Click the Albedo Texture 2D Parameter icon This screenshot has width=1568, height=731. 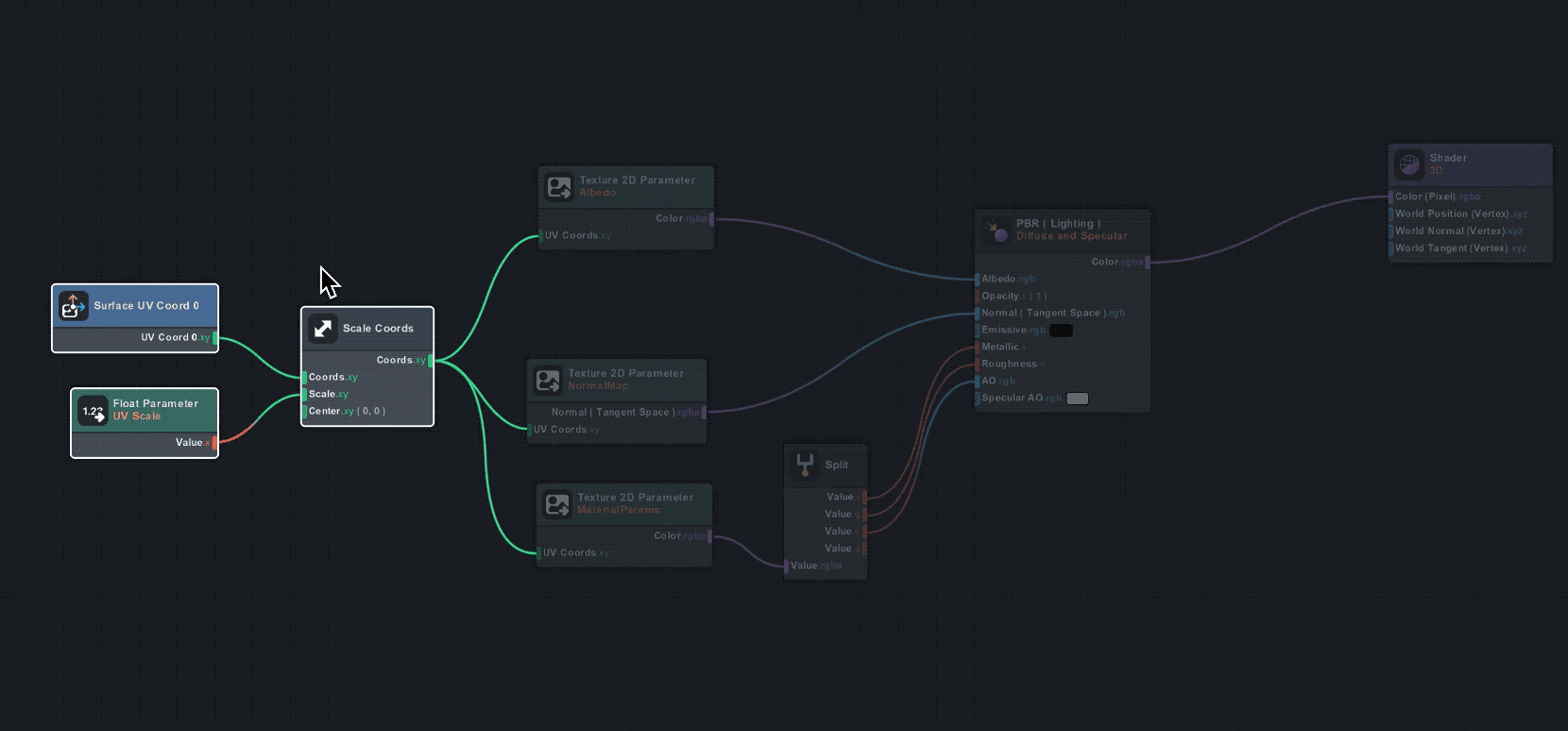[559, 187]
